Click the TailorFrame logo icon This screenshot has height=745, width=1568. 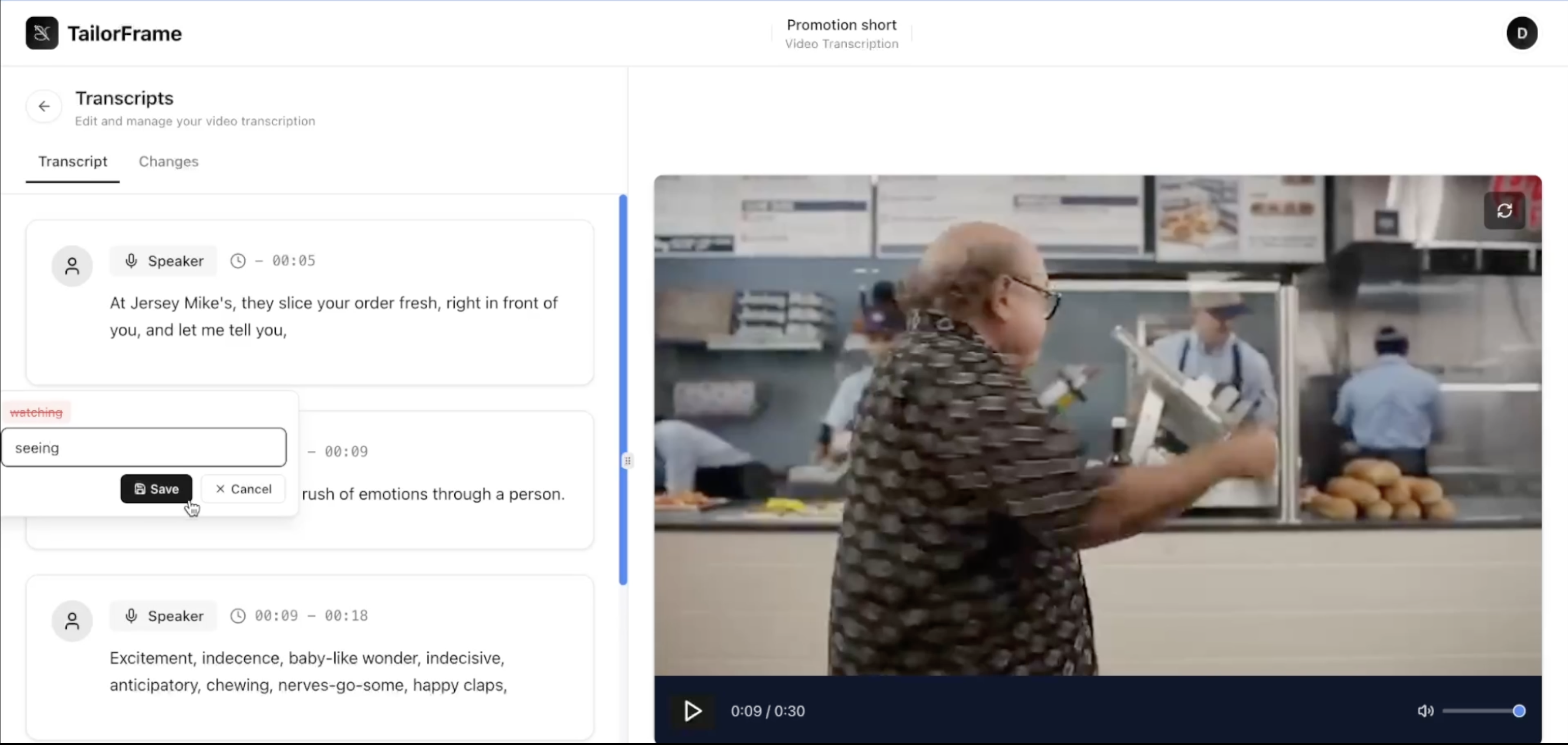click(x=42, y=33)
